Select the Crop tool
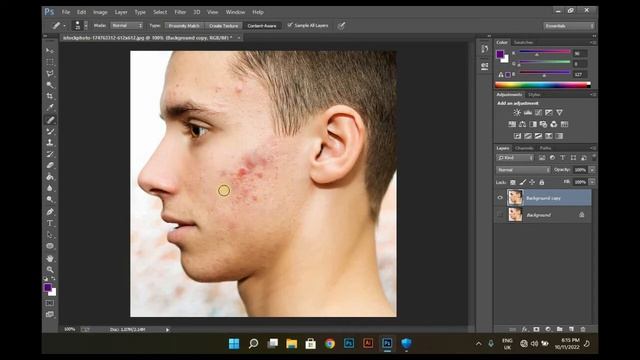The image size is (640, 360). [50, 96]
